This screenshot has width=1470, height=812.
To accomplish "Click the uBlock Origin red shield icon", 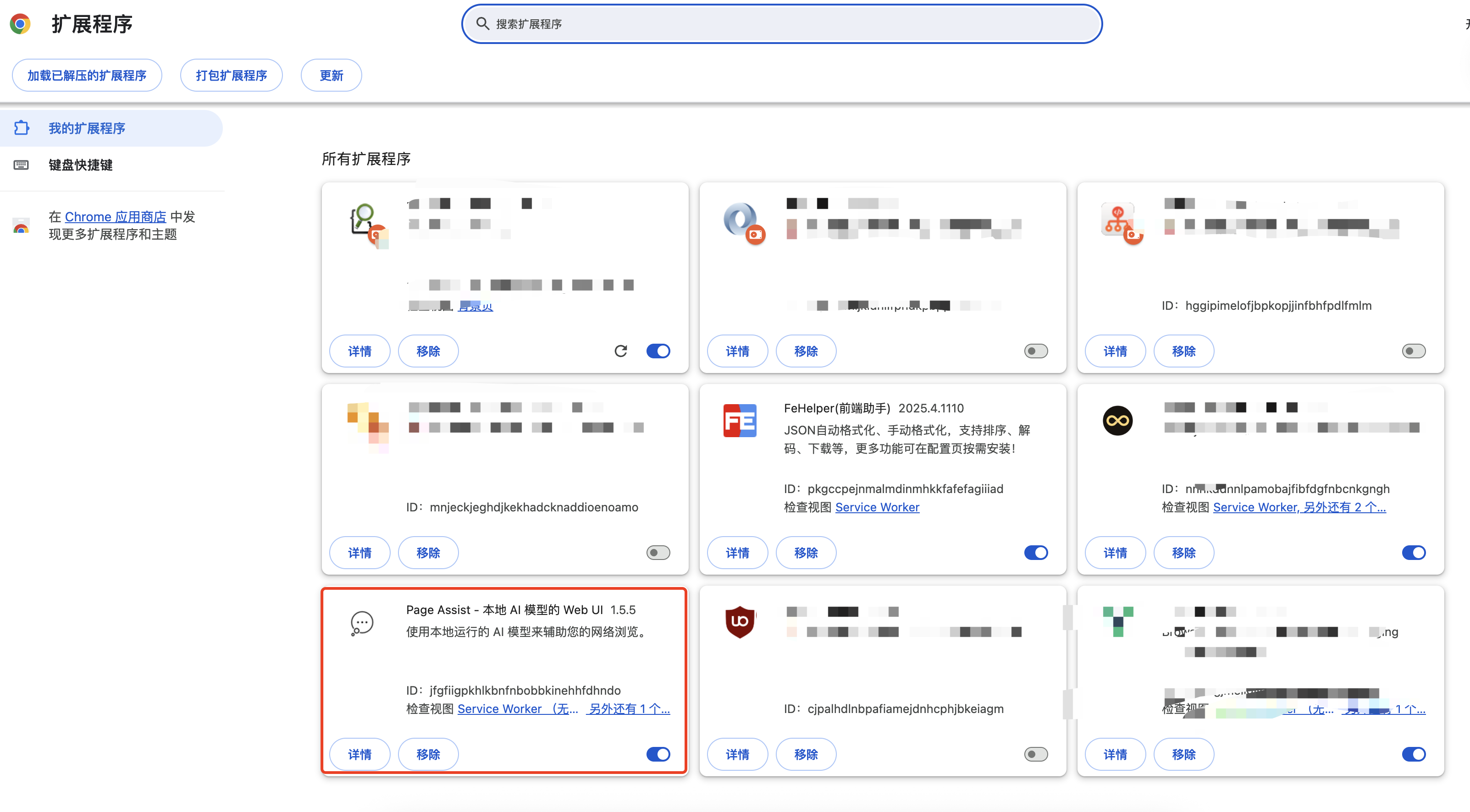I will coord(740,621).
